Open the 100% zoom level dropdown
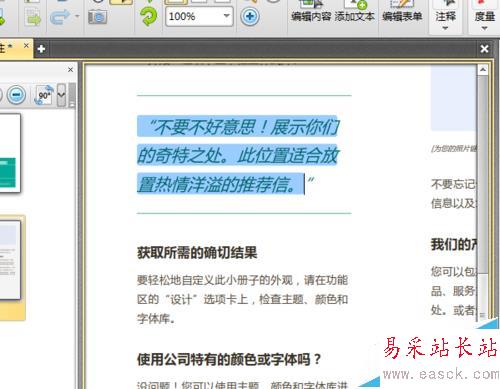 (x=227, y=16)
